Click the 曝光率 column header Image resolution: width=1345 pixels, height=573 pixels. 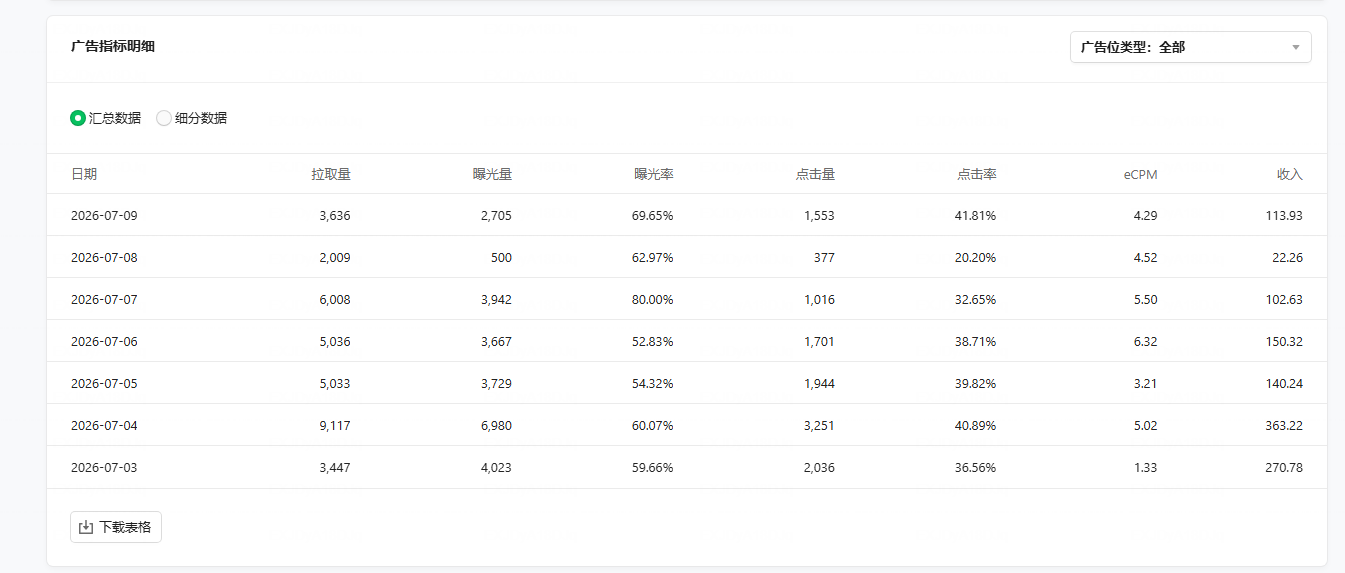coord(654,174)
